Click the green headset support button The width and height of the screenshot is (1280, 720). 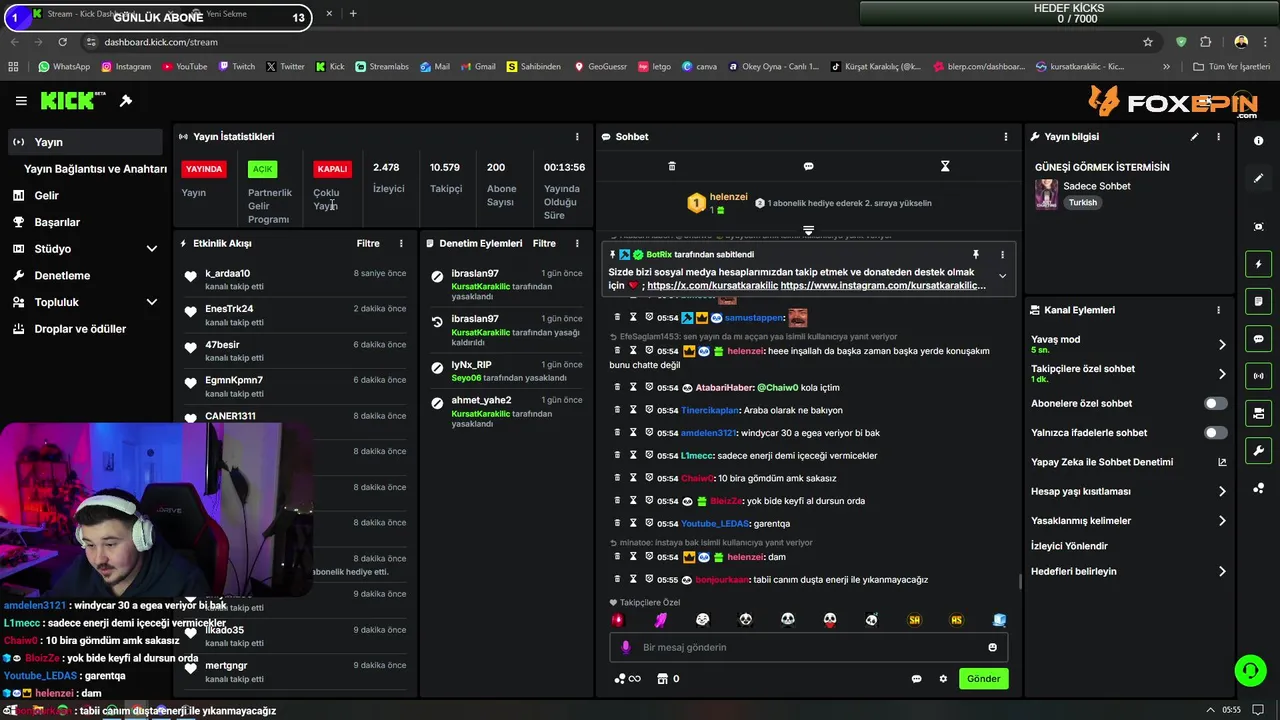[1250, 670]
